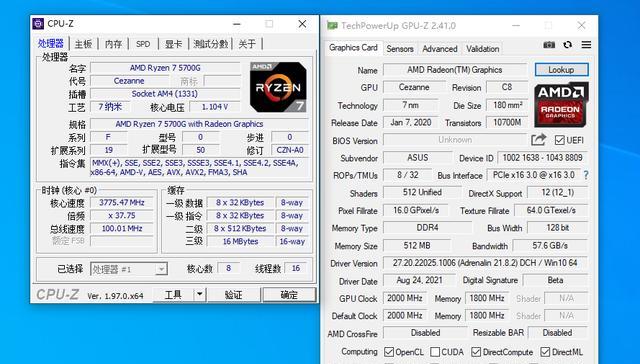640x364 pixels.
Task: Click the 16.0 GPixel/s pixel fillrate value
Action: coord(416,210)
